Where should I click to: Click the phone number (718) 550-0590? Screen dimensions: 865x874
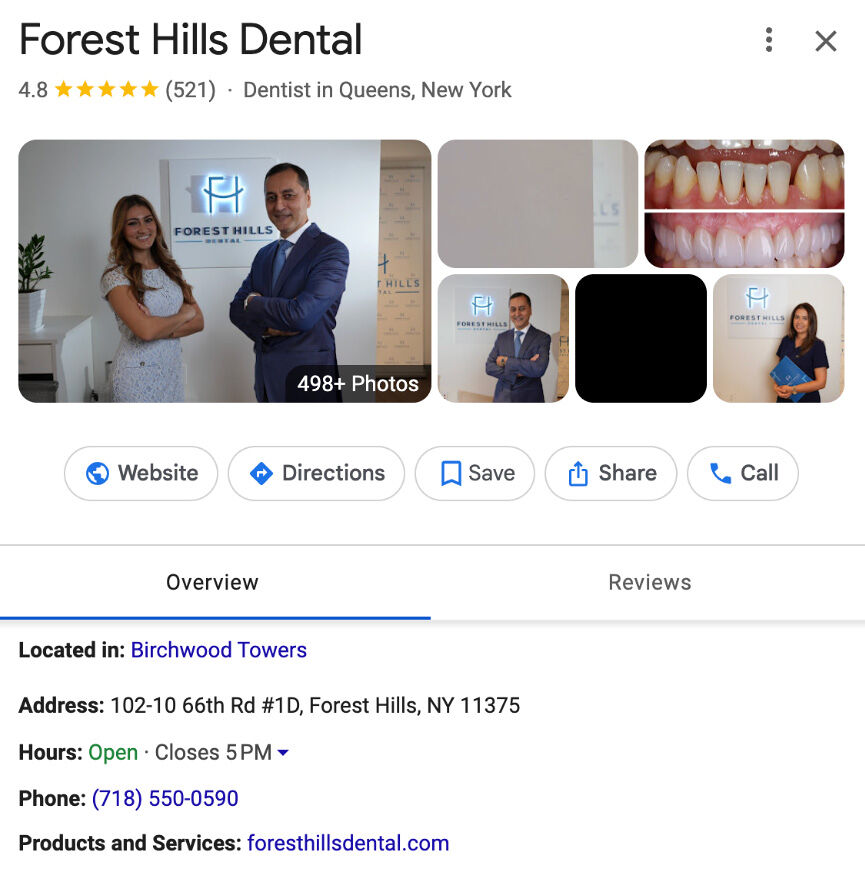pyautogui.click(x=165, y=798)
